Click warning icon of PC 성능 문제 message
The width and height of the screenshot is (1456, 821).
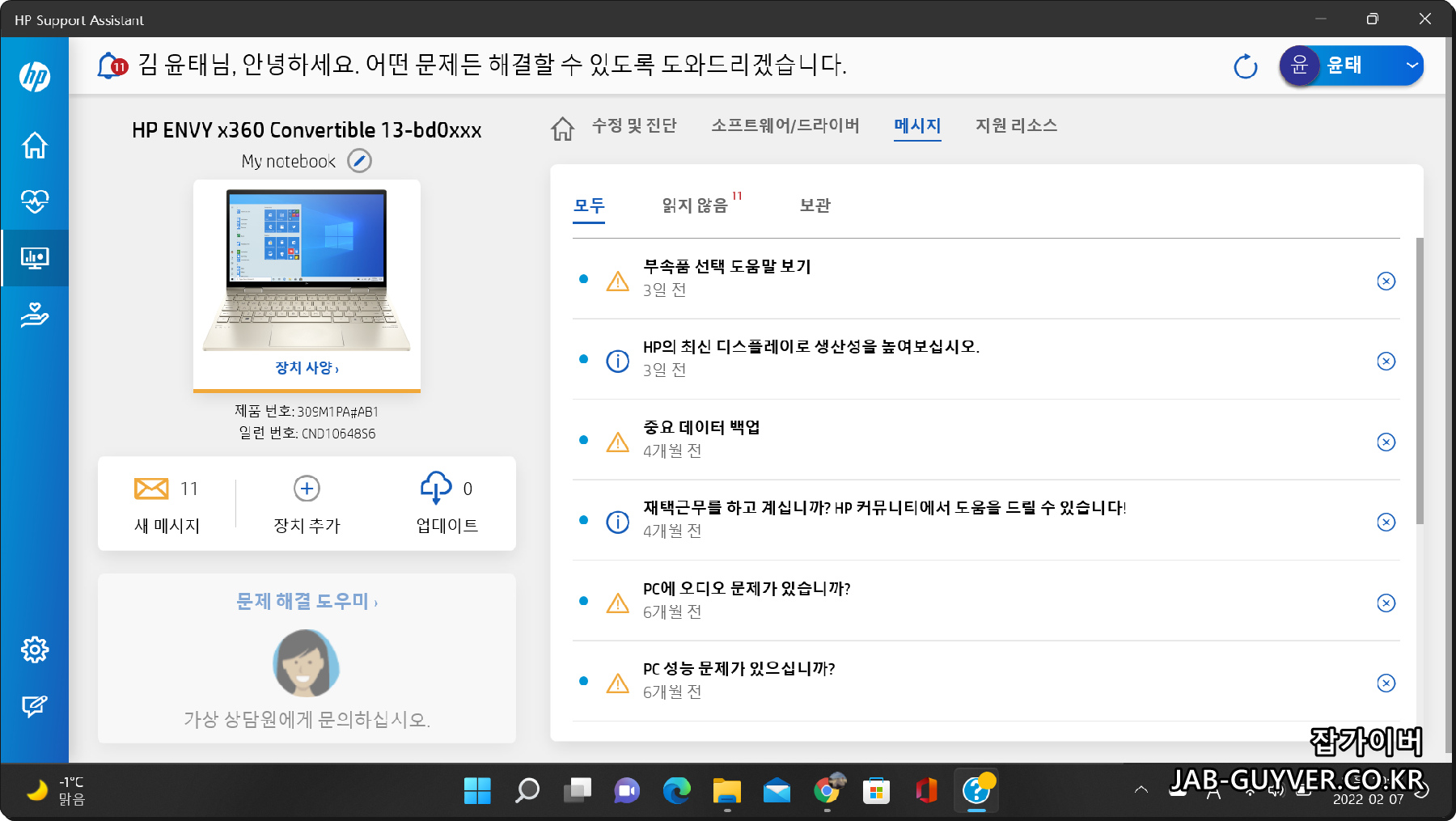pyautogui.click(x=618, y=683)
